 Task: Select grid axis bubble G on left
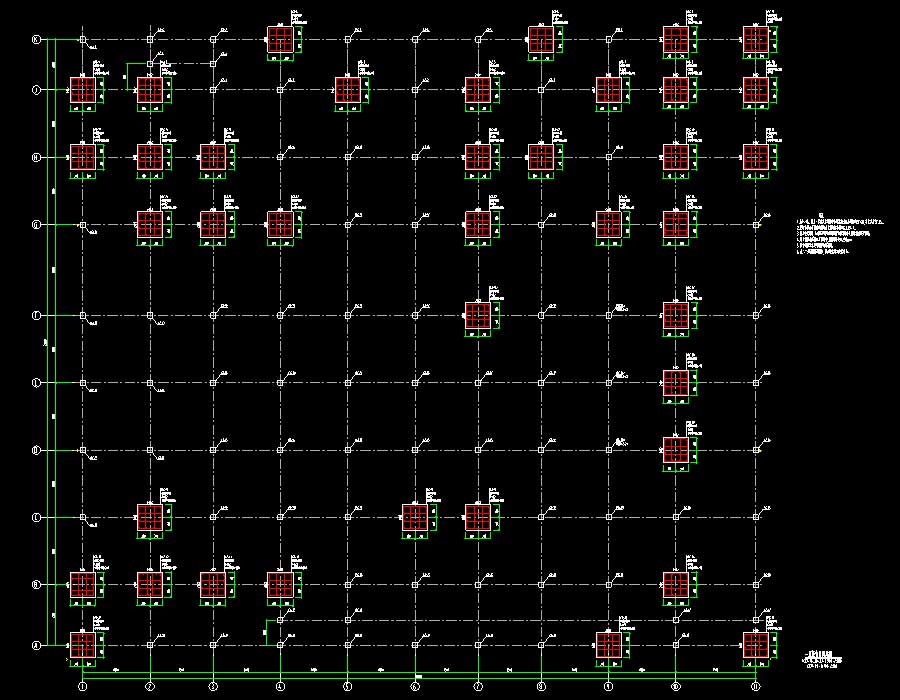[x=37, y=225]
